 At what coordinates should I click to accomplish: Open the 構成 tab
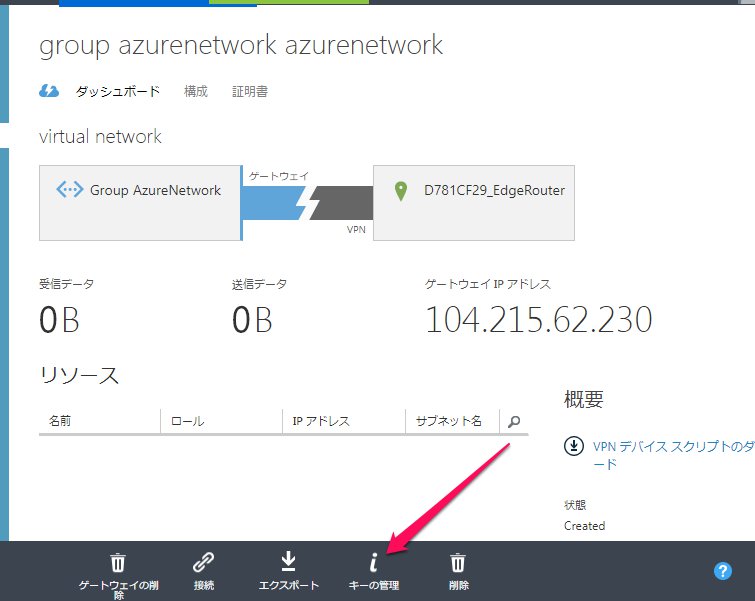pyautogui.click(x=196, y=91)
